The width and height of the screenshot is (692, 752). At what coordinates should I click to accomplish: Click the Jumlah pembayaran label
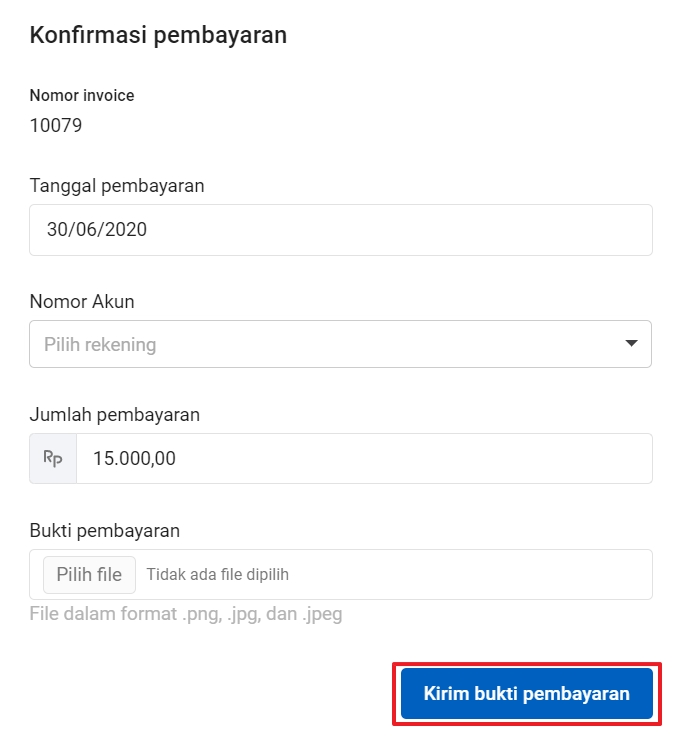coord(115,414)
